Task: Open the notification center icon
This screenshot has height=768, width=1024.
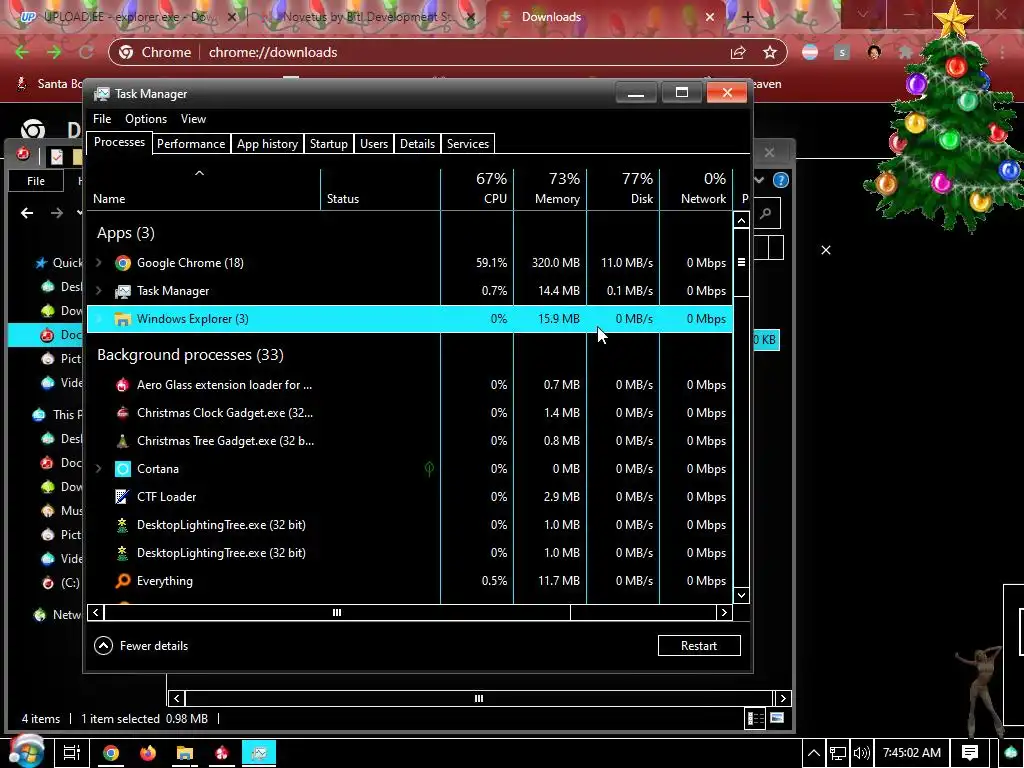Action: (x=970, y=753)
